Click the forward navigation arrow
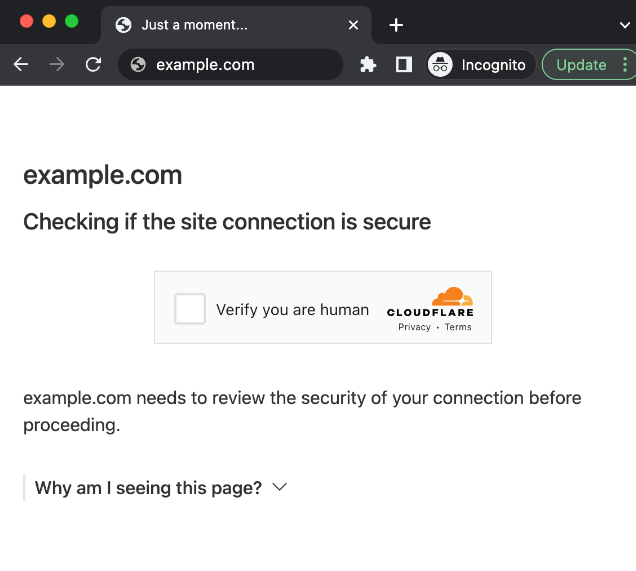 [x=57, y=65]
